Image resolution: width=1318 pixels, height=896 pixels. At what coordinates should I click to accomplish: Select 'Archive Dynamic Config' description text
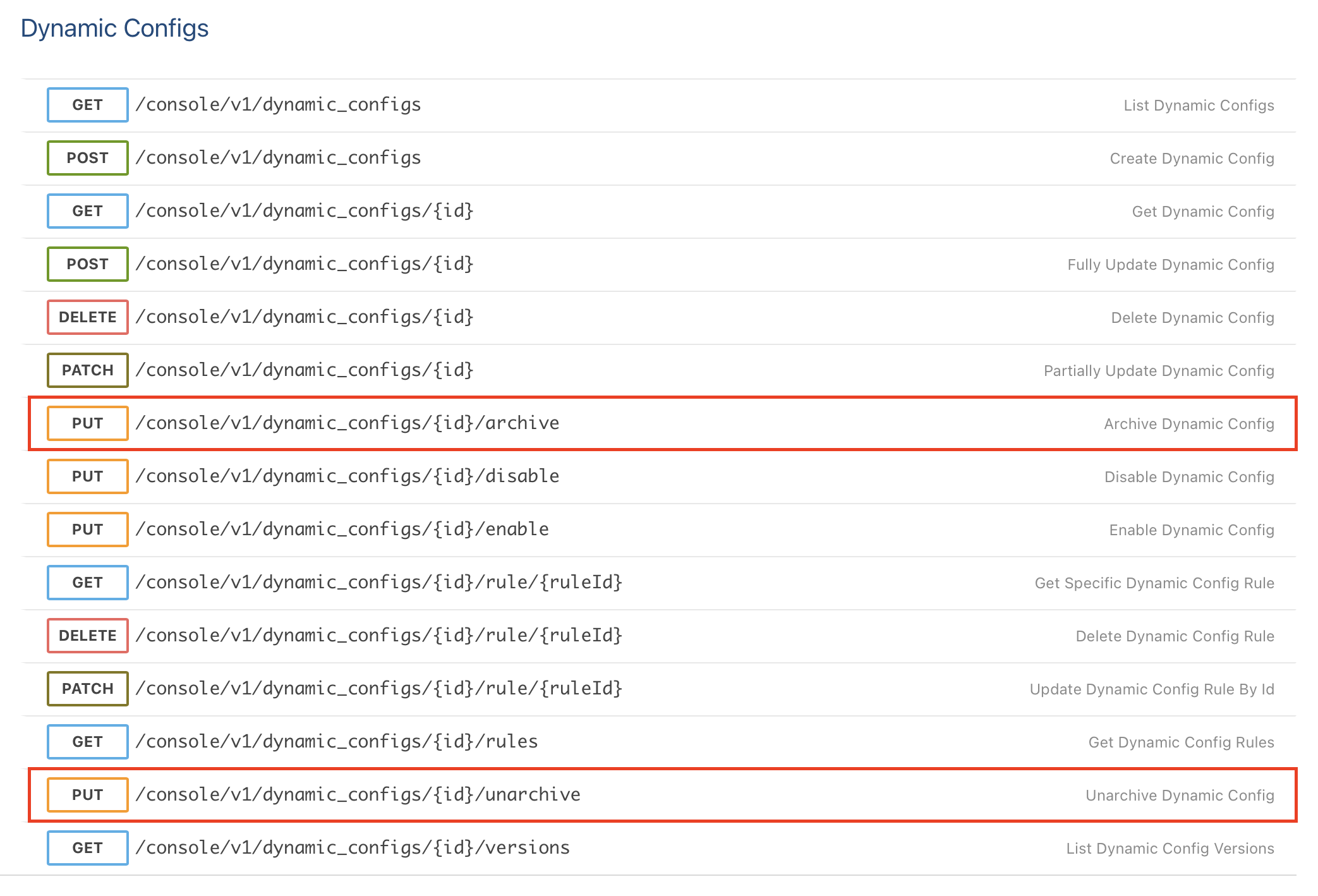1189,424
